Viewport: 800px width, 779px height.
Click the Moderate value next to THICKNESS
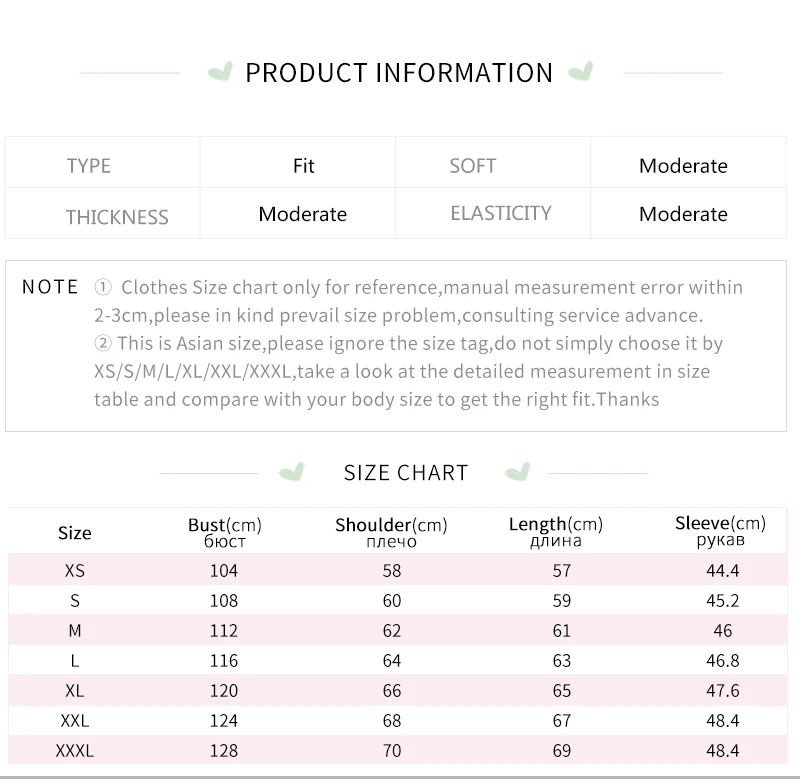point(303,214)
